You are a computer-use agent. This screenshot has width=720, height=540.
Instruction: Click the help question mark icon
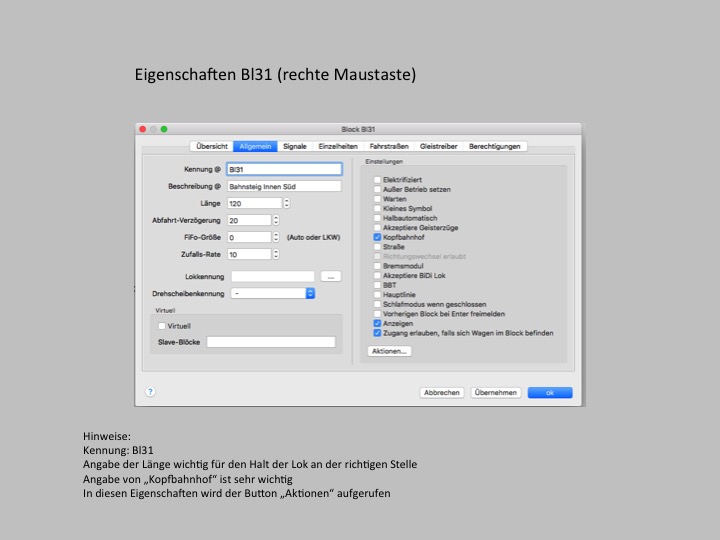pyautogui.click(x=150, y=392)
